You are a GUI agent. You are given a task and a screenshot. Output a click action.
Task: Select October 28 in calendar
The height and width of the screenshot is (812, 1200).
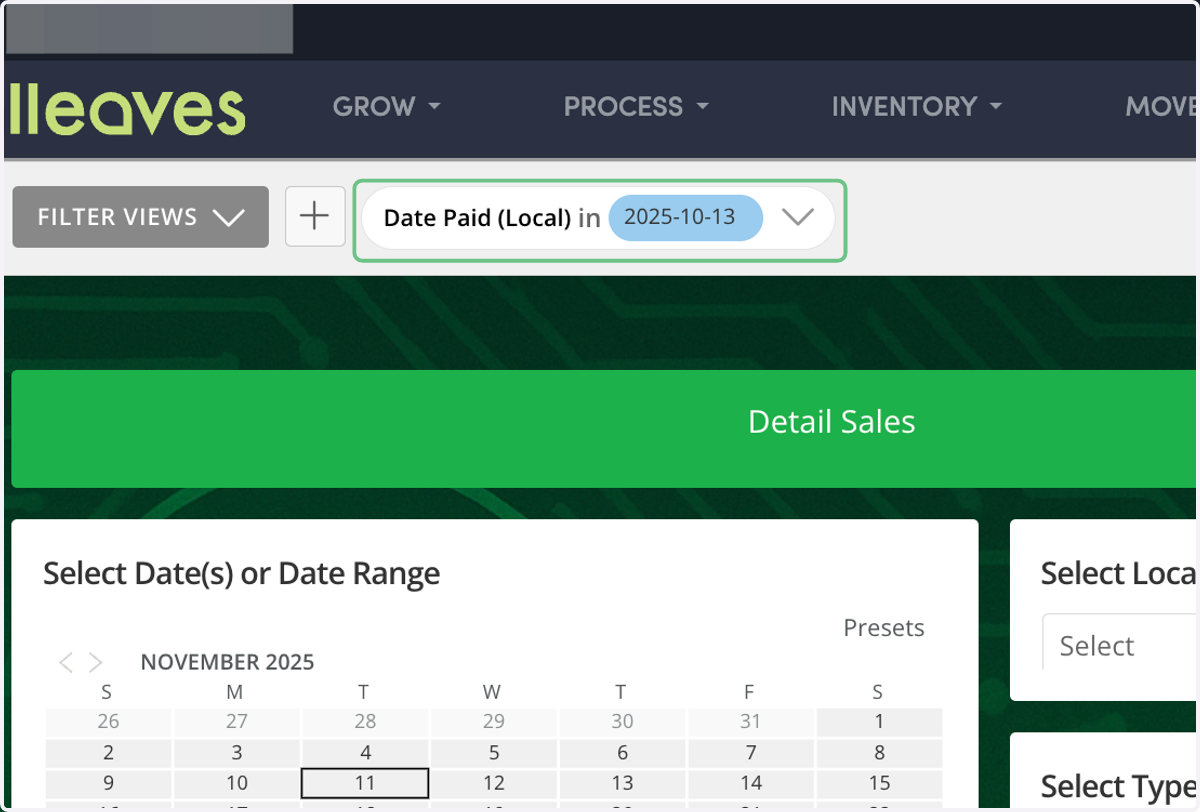coord(365,722)
